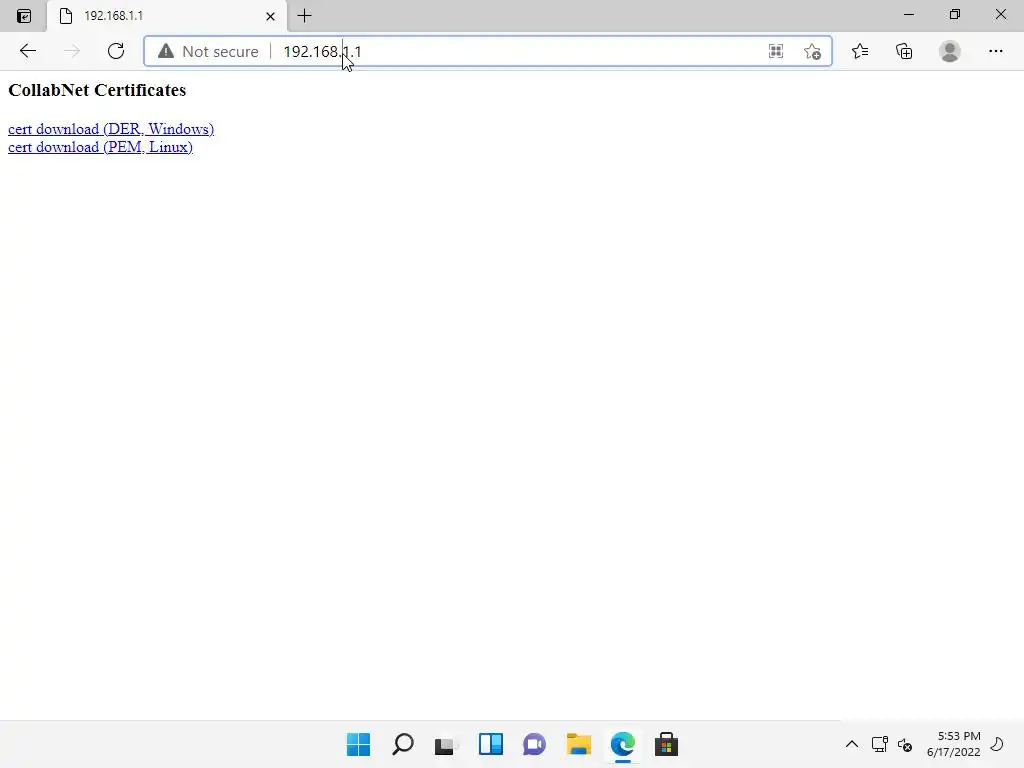Restore down the Edge window

point(955,14)
